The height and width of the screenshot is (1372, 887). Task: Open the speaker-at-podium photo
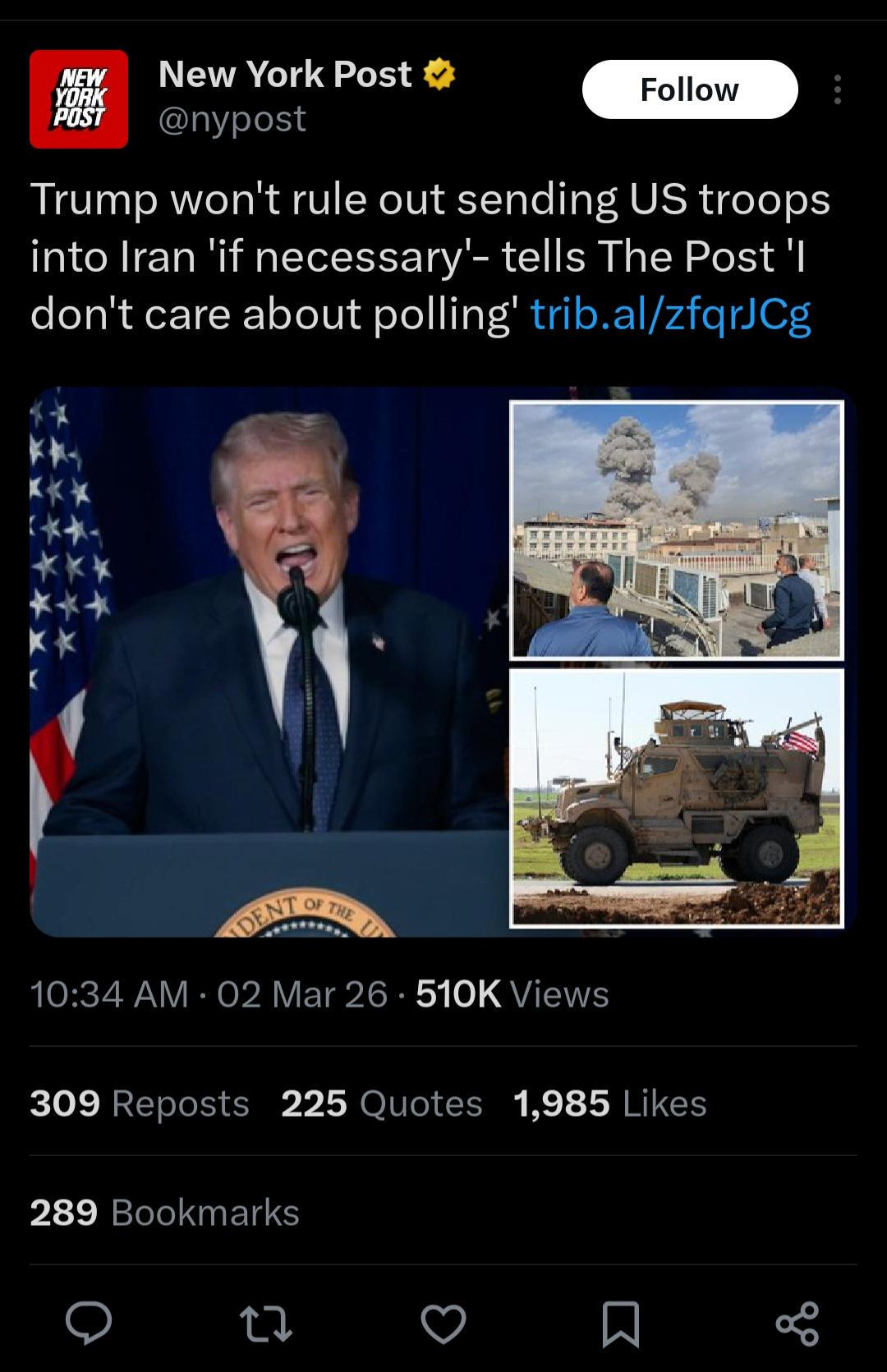[x=269, y=662]
